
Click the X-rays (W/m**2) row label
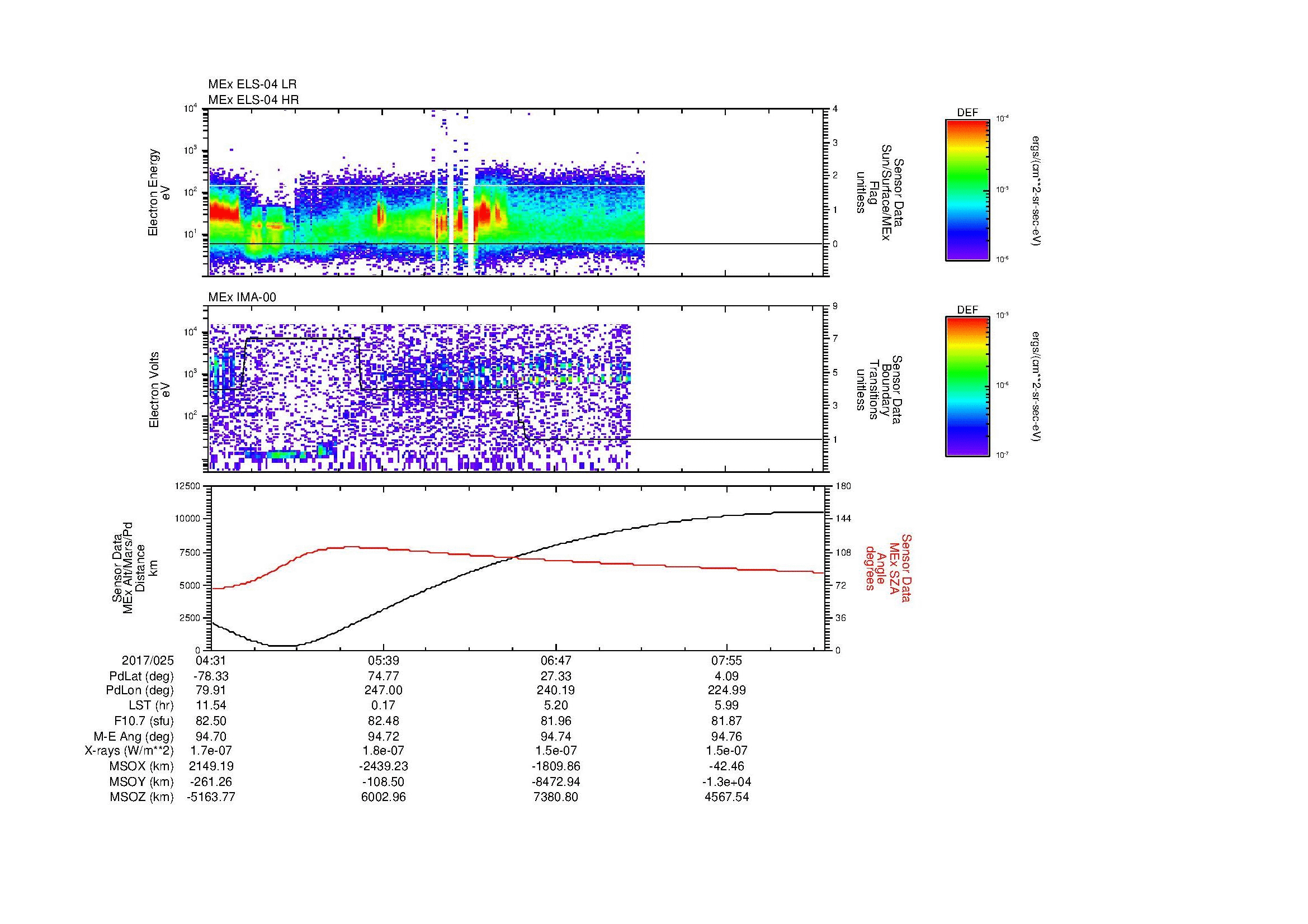[x=129, y=751]
